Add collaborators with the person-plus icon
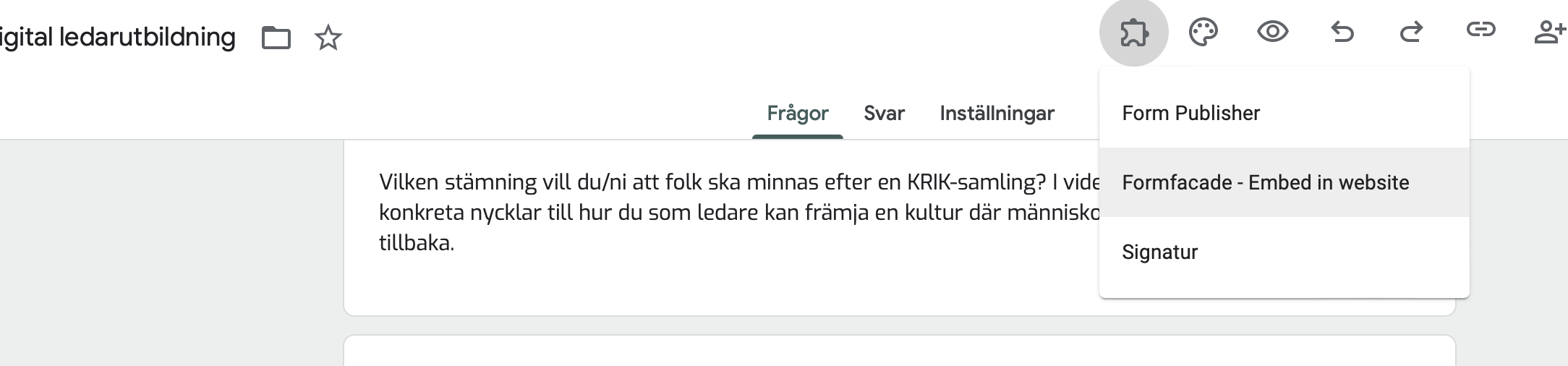 [1548, 33]
